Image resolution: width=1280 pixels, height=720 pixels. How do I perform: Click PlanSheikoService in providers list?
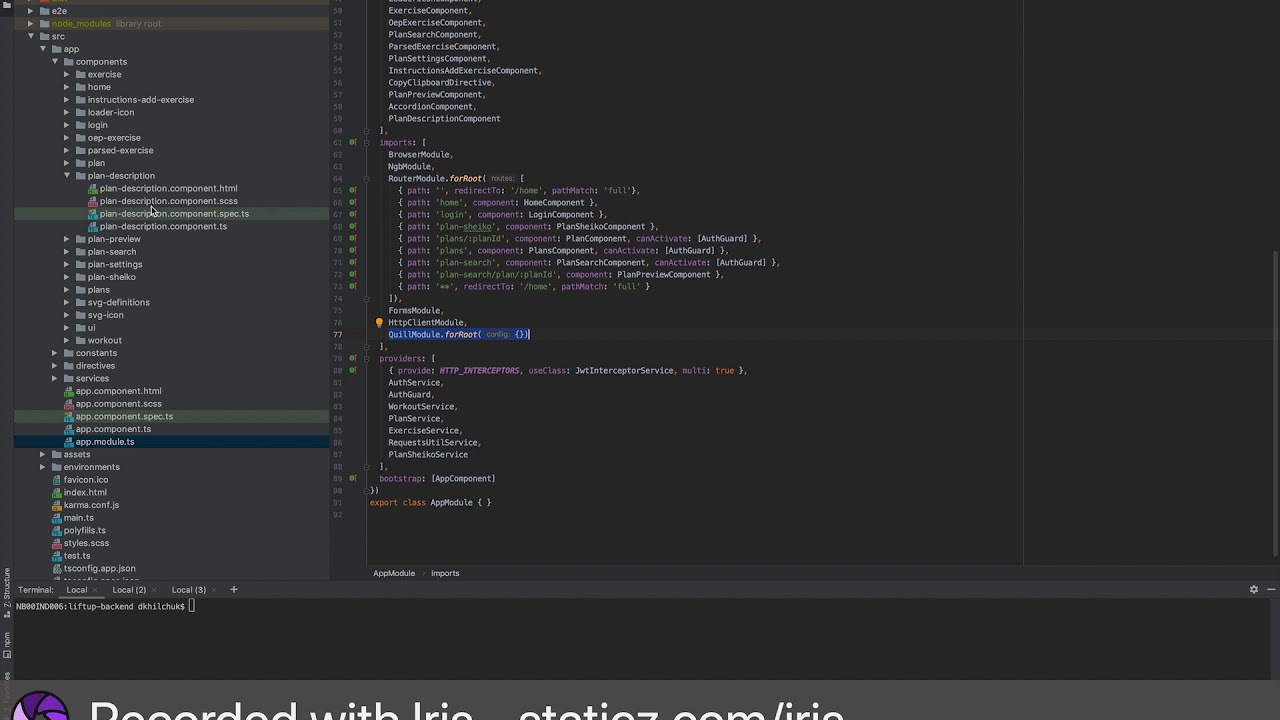tap(428, 454)
